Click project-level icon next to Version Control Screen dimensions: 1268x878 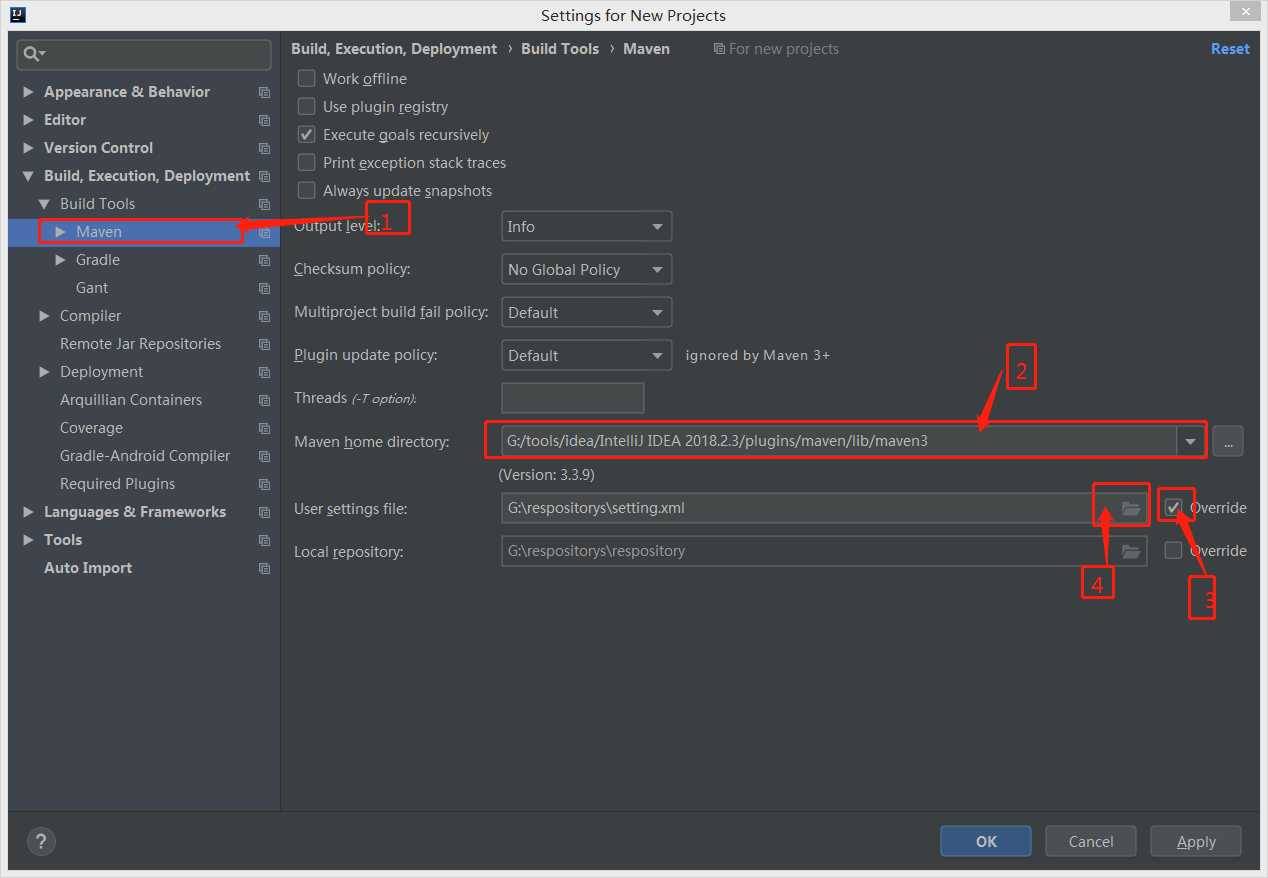264,148
